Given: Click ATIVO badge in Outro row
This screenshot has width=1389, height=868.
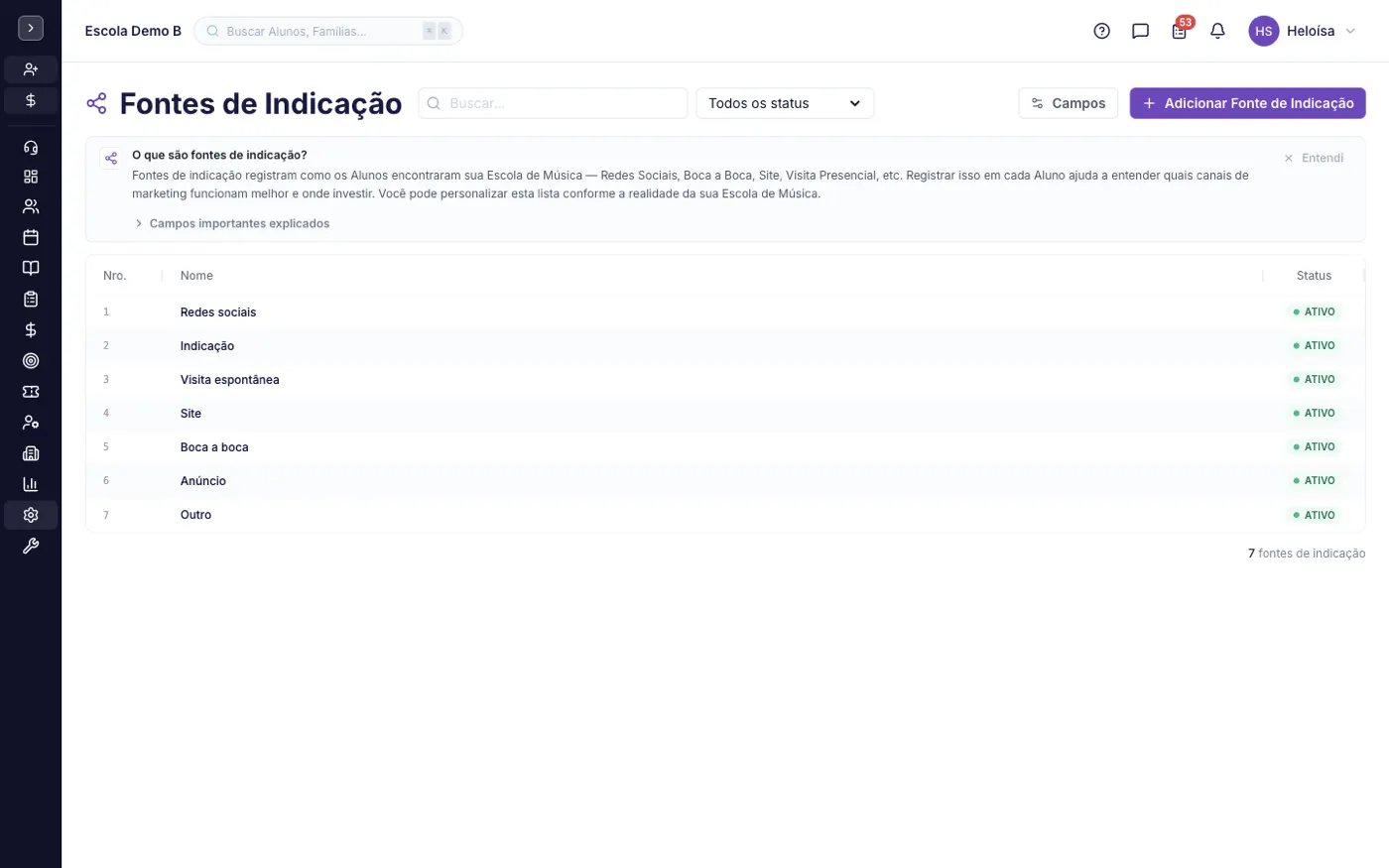Looking at the screenshot, I should tap(1314, 515).
